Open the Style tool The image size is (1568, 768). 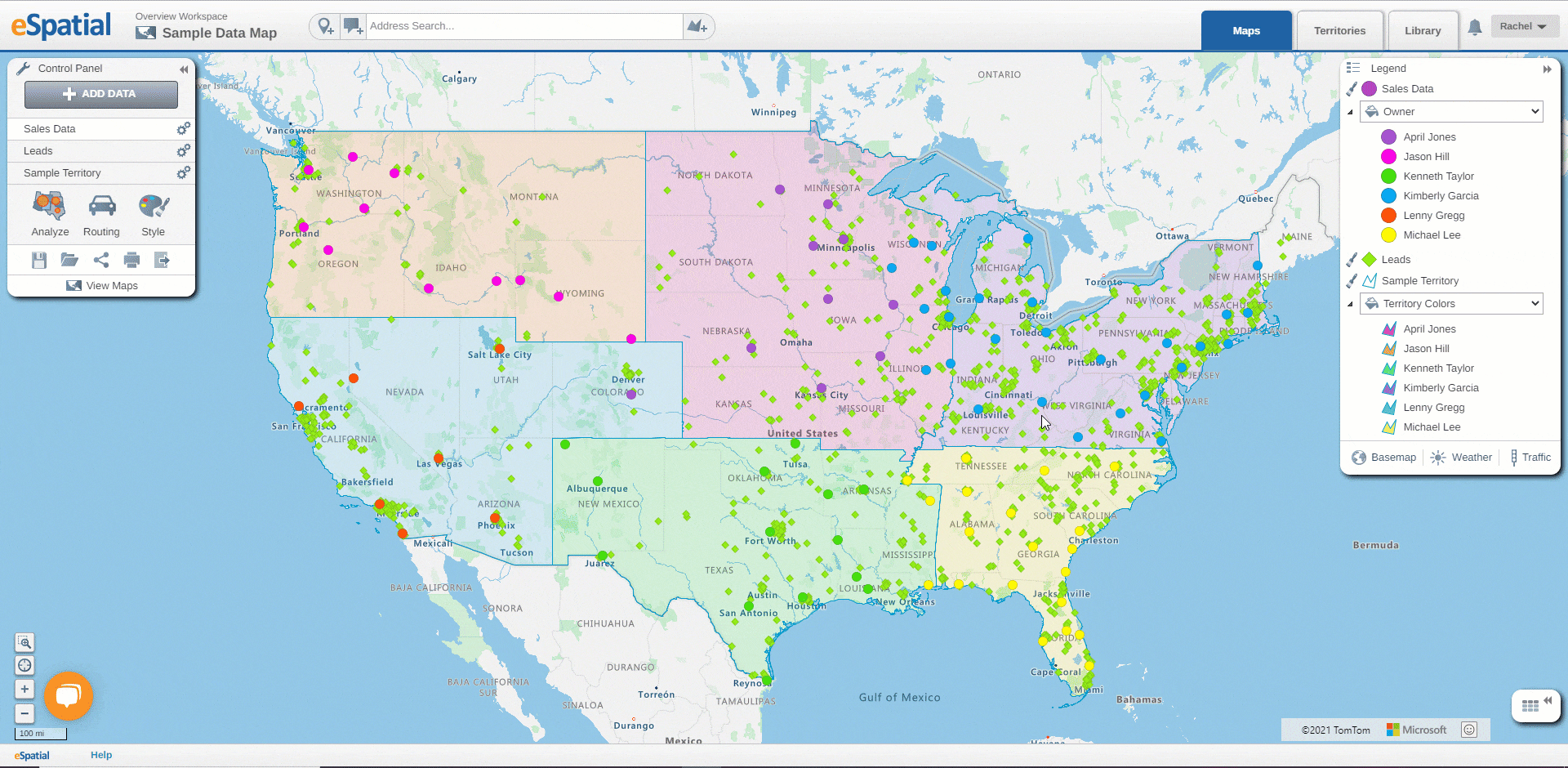(x=154, y=214)
